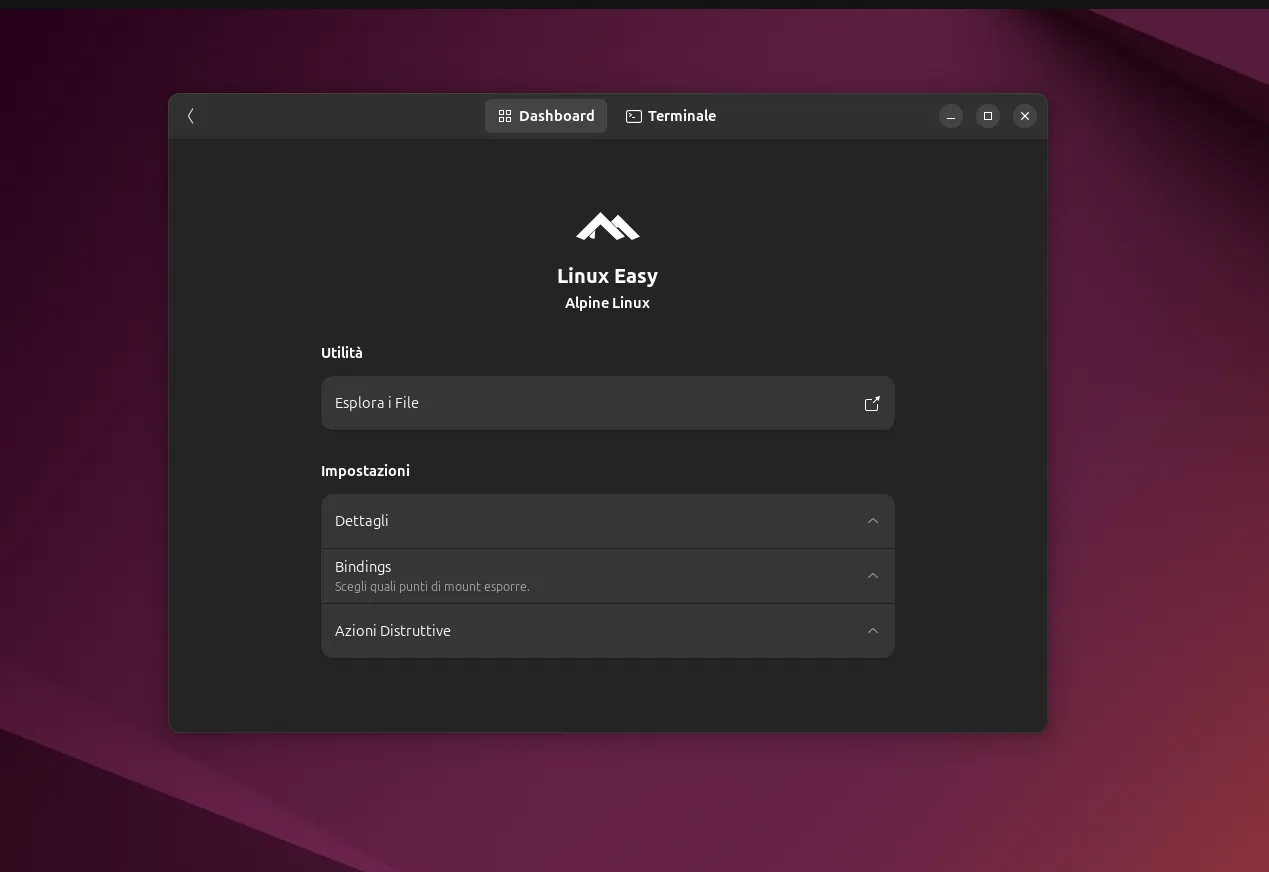Click the Linux Easy title text
Viewport: 1269px width, 872px height.
(607, 276)
